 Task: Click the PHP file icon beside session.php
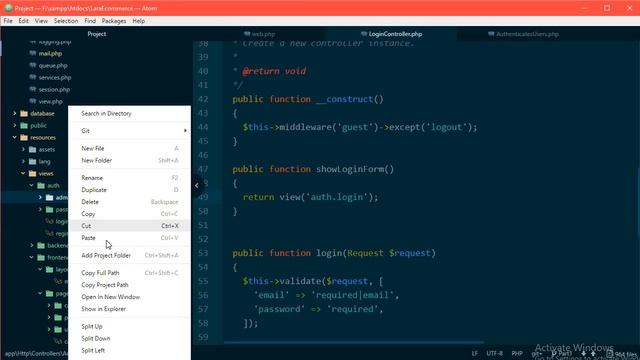33,89
